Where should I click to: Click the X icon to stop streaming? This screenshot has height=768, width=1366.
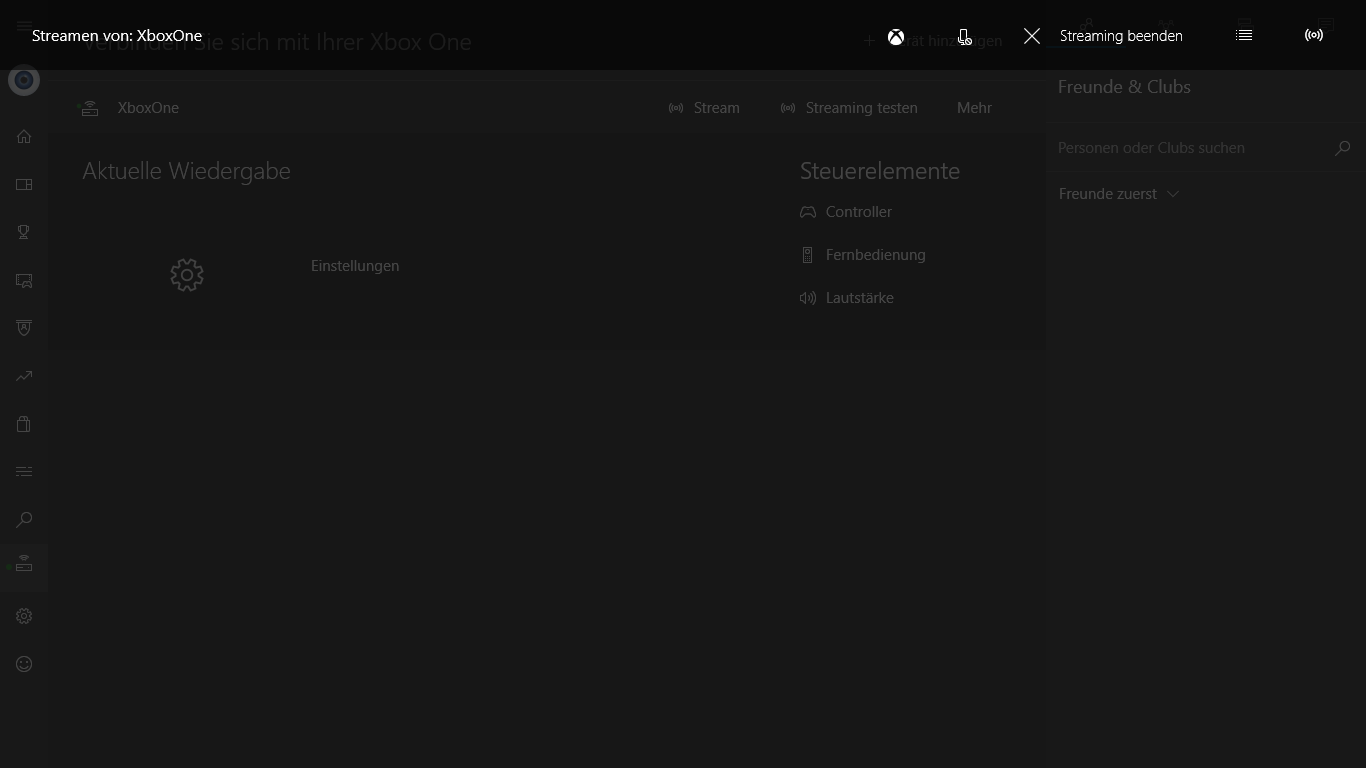(x=1032, y=36)
